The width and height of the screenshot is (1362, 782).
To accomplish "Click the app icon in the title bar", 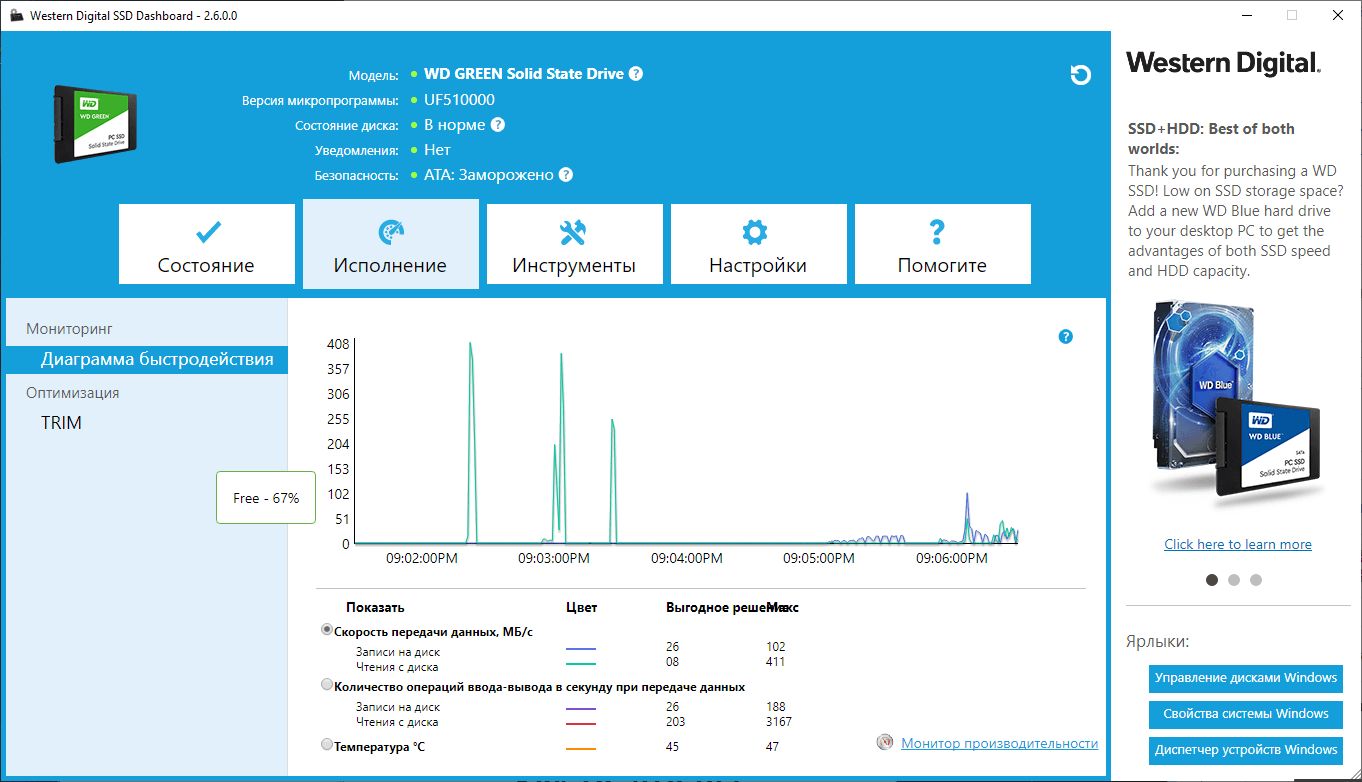I will pos(17,16).
